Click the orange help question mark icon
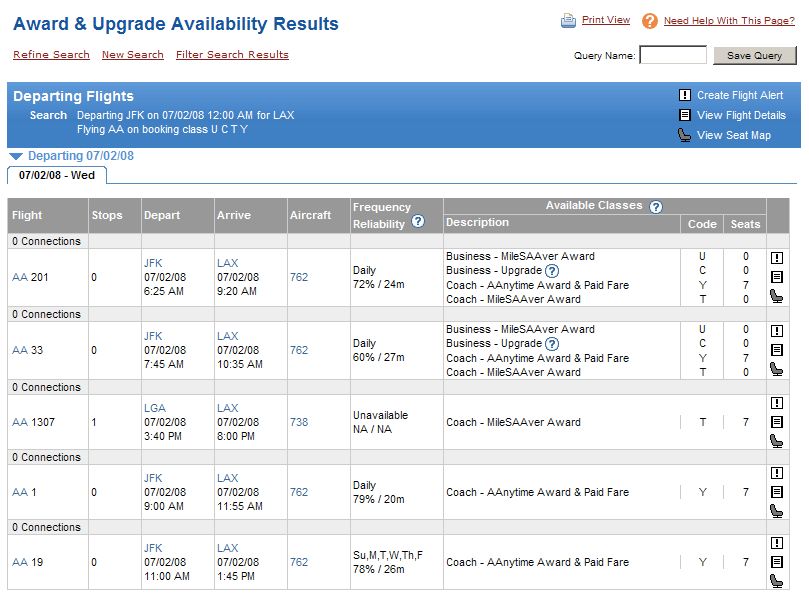 [x=650, y=21]
